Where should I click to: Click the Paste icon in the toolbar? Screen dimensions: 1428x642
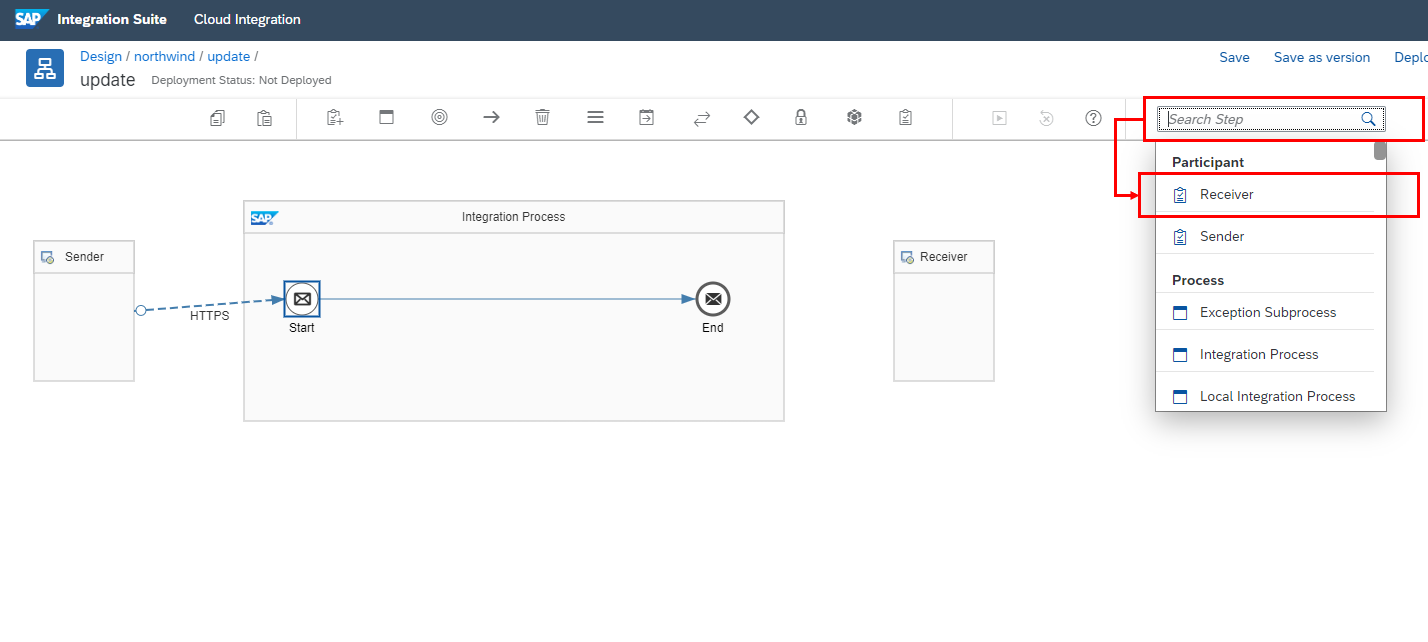tap(264, 118)
